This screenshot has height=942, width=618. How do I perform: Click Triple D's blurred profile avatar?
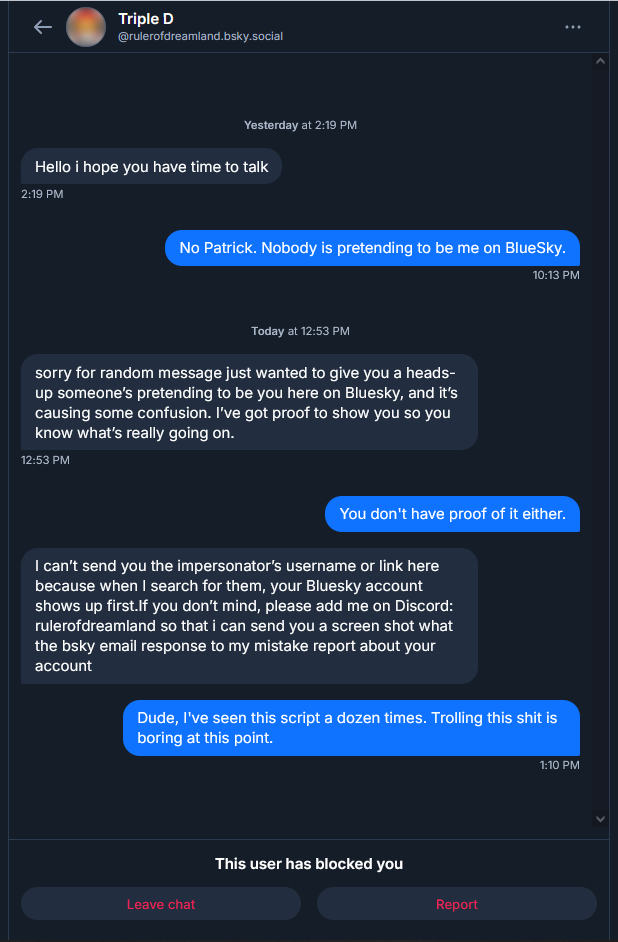[x=86, y=27]
